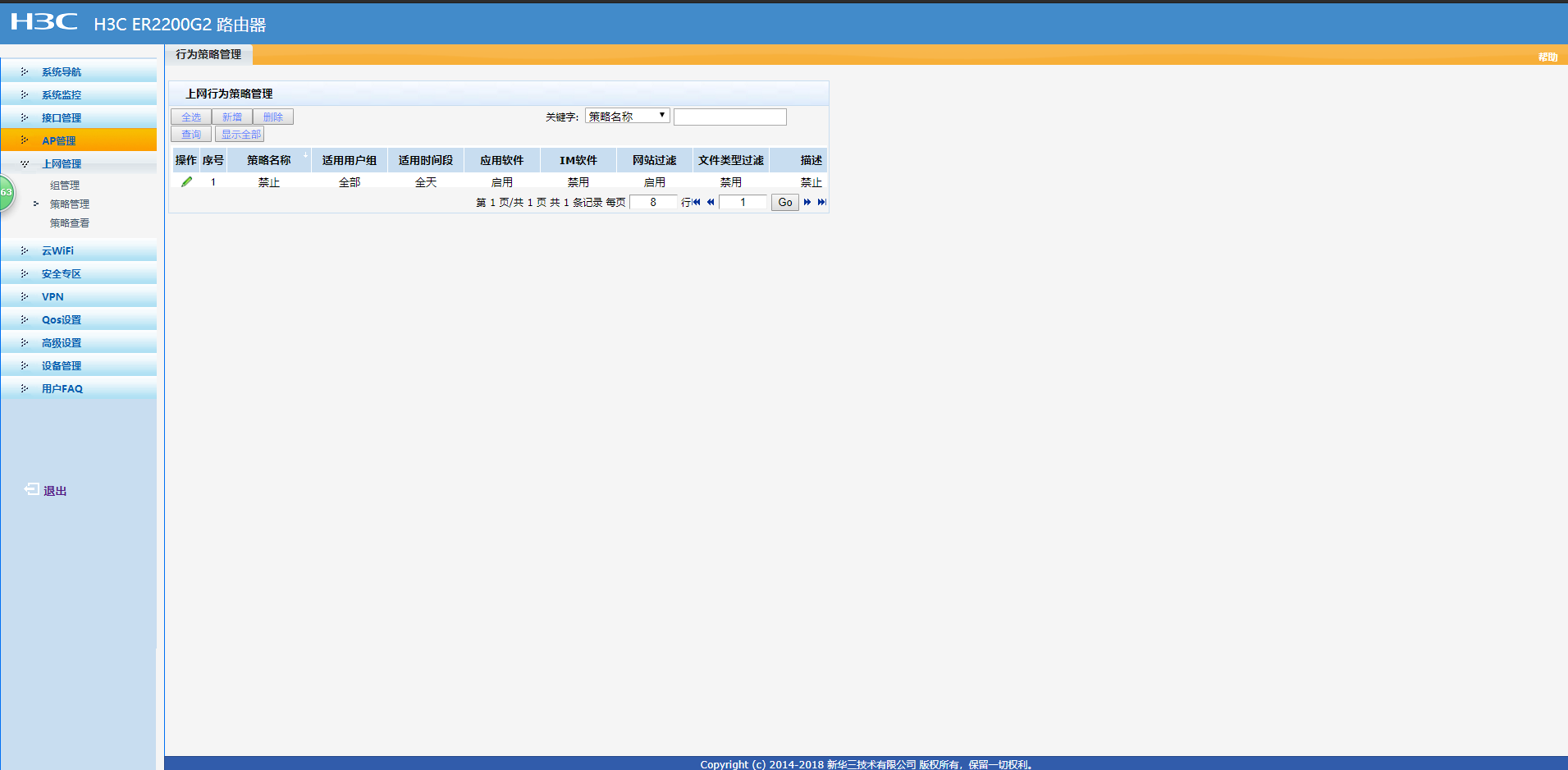Expand 云WiFi menu
The height and width of the screenshot is (770, 1568).
tap(79, 251)
